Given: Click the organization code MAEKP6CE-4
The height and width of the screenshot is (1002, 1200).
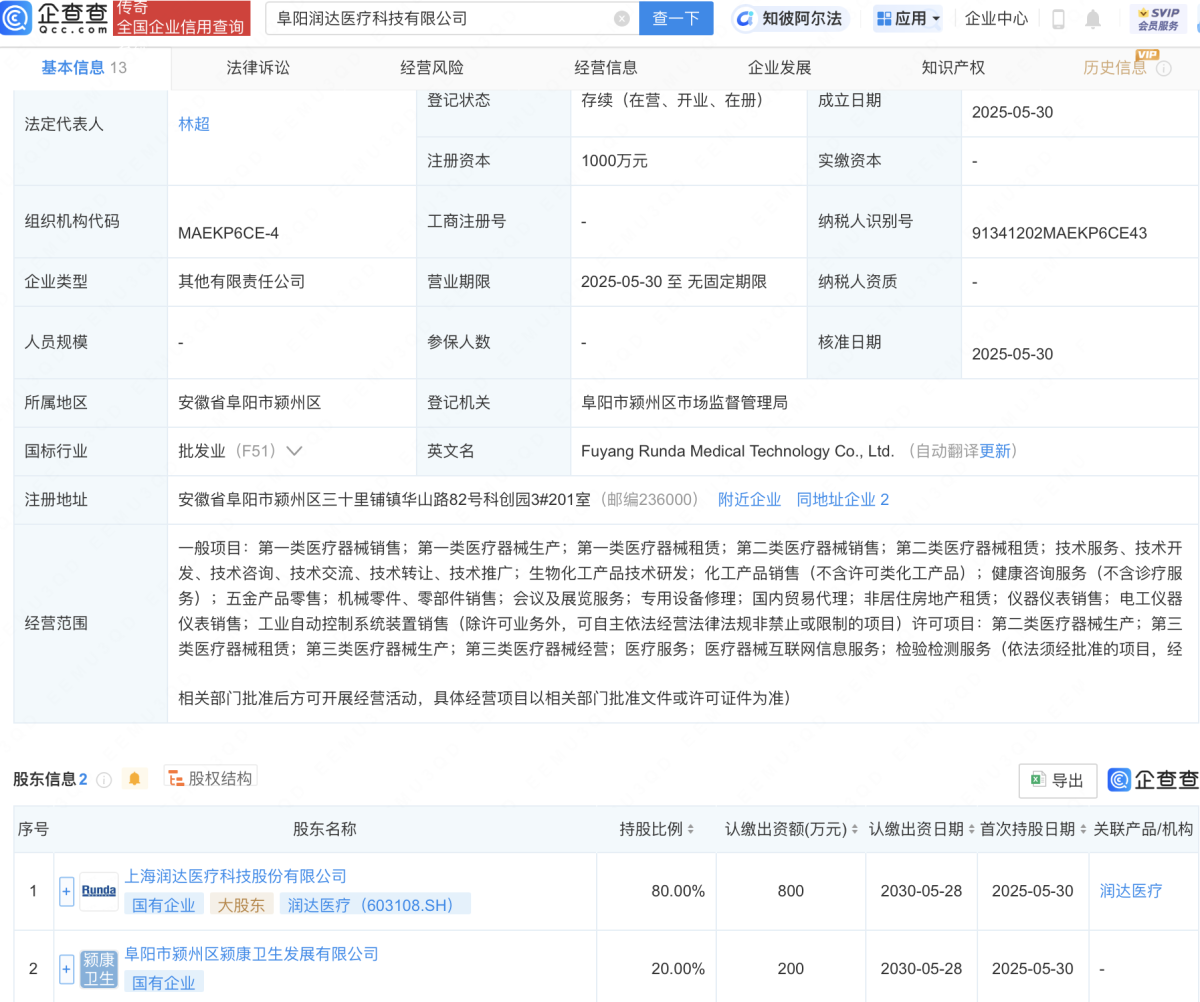Looking at the screenshot, I should pyautogui.click(x=228, y=233).
